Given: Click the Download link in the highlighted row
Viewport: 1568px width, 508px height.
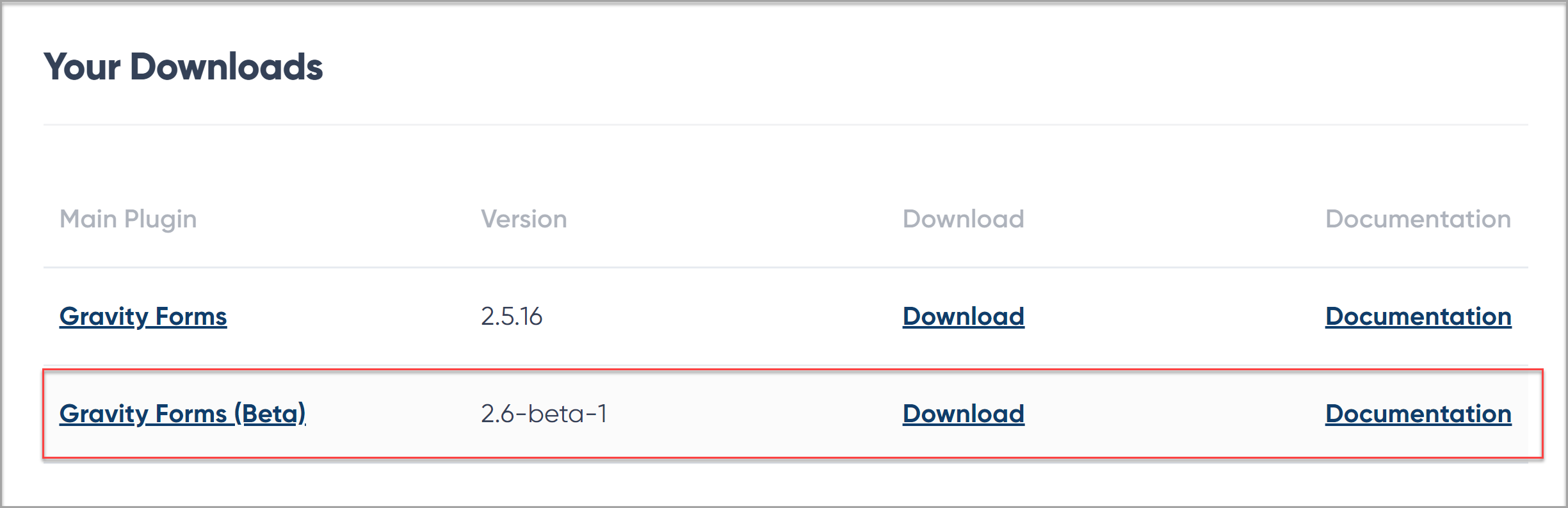Looking at the screenshot, I should tap(963, 414).
